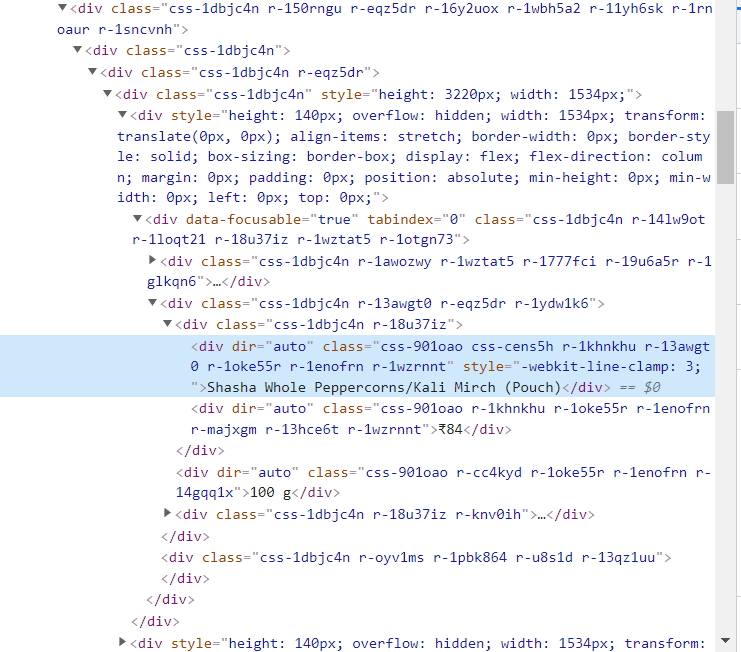Click the vertical scrollbar thumb

point(725,147)
